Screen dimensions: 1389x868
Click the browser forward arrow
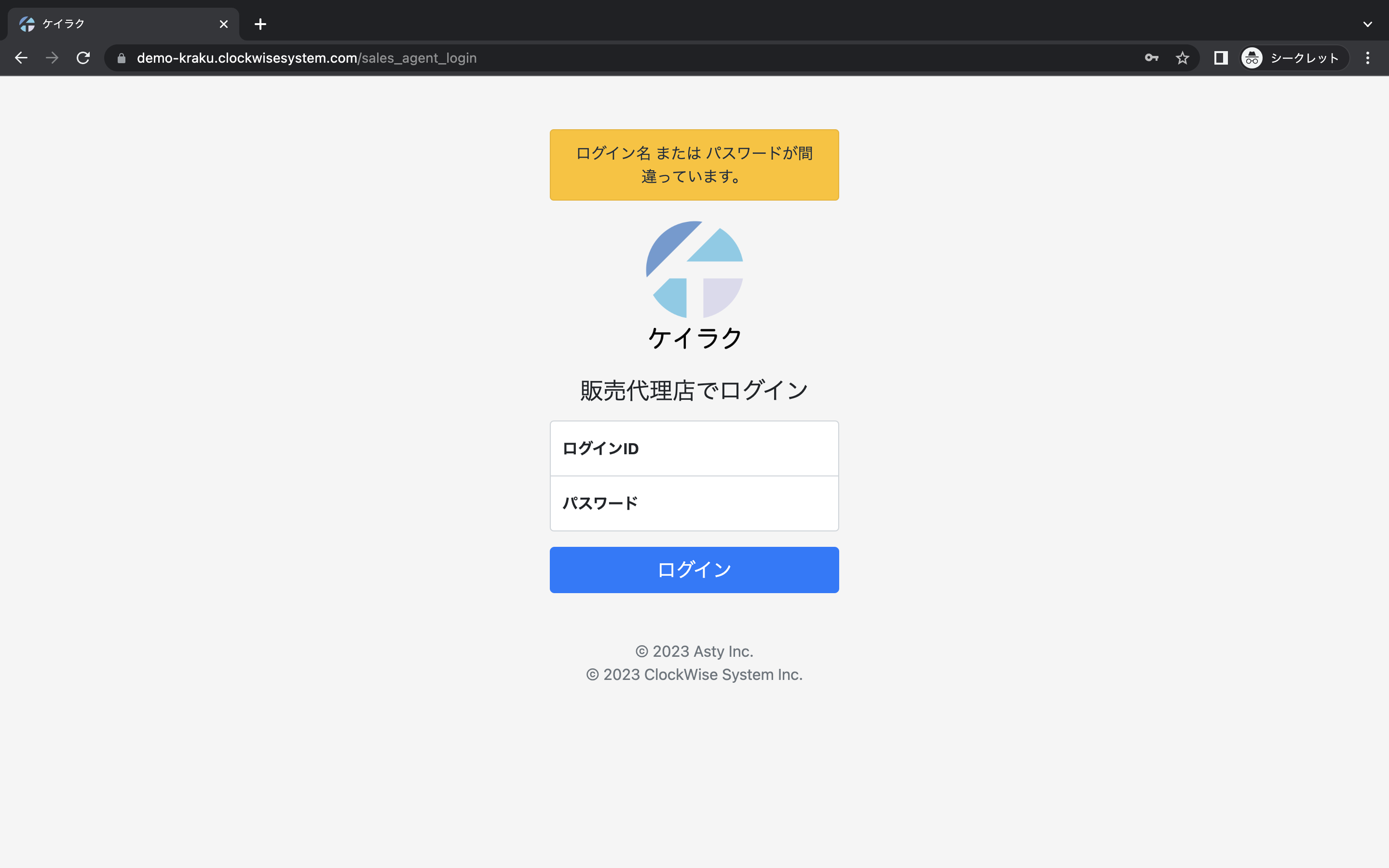click(x=52, y=58)
